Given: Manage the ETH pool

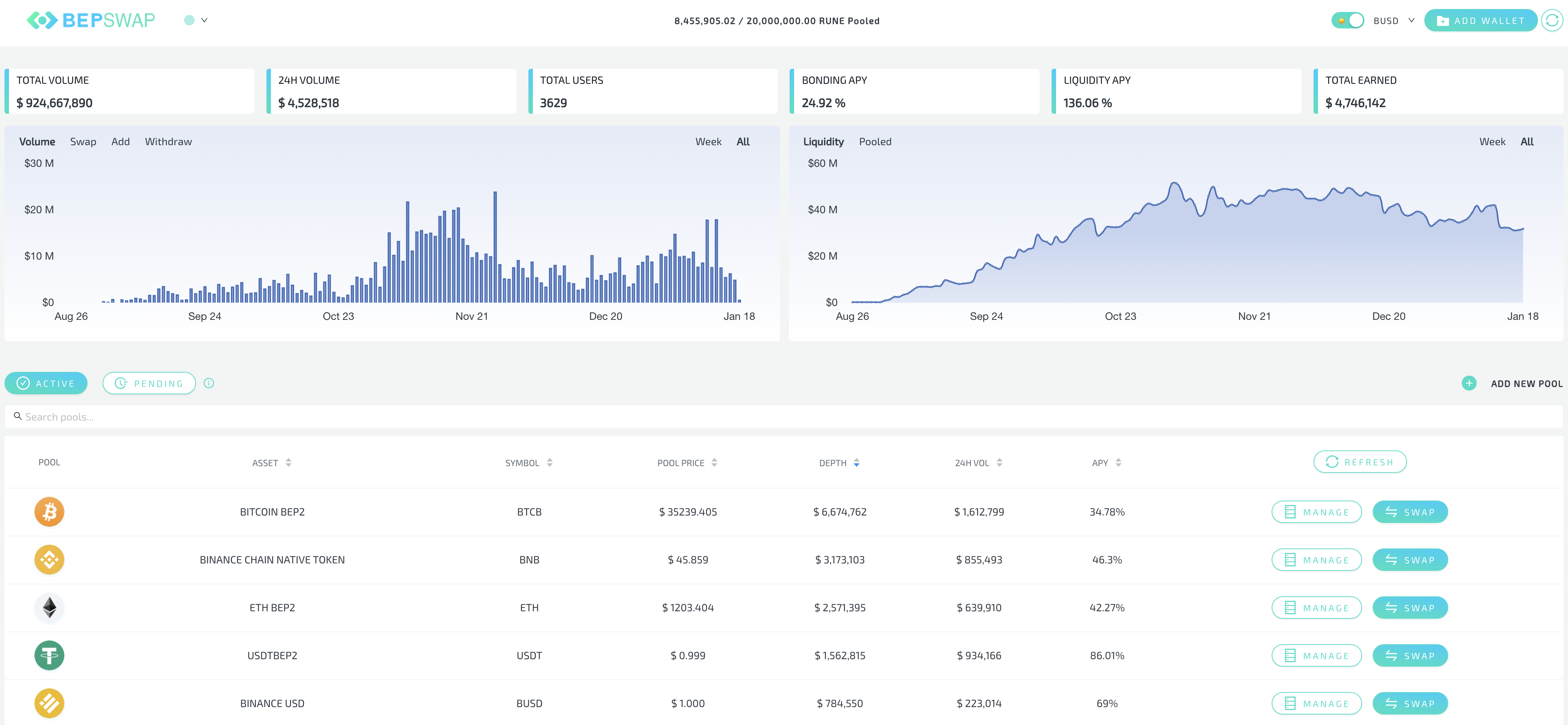Looking at the screenshot, I should [x=1316, y=607].
